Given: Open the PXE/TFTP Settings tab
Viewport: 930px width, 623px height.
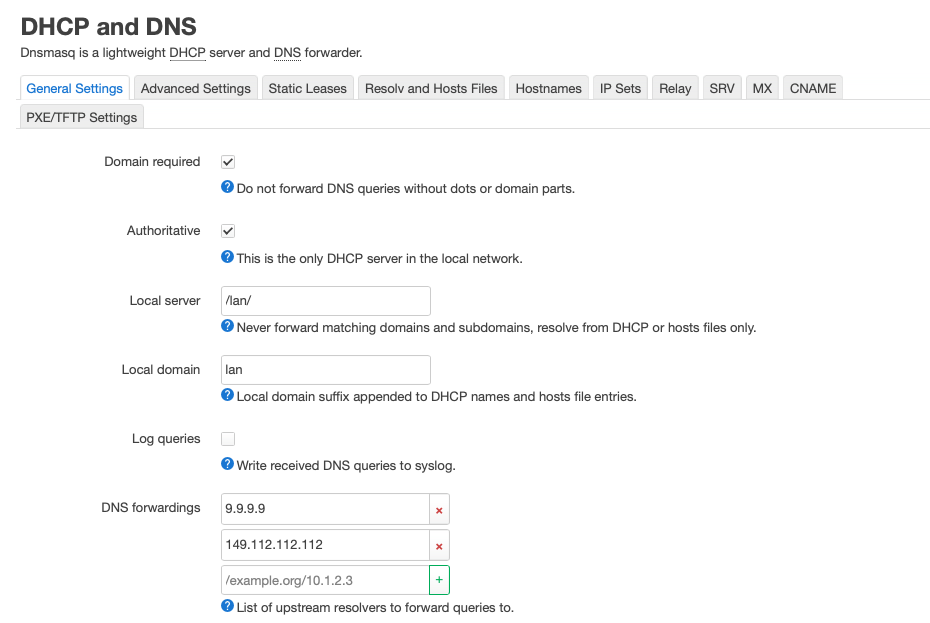Looking at the screenshot, I should pyautogui.click(x=81, y=117).
